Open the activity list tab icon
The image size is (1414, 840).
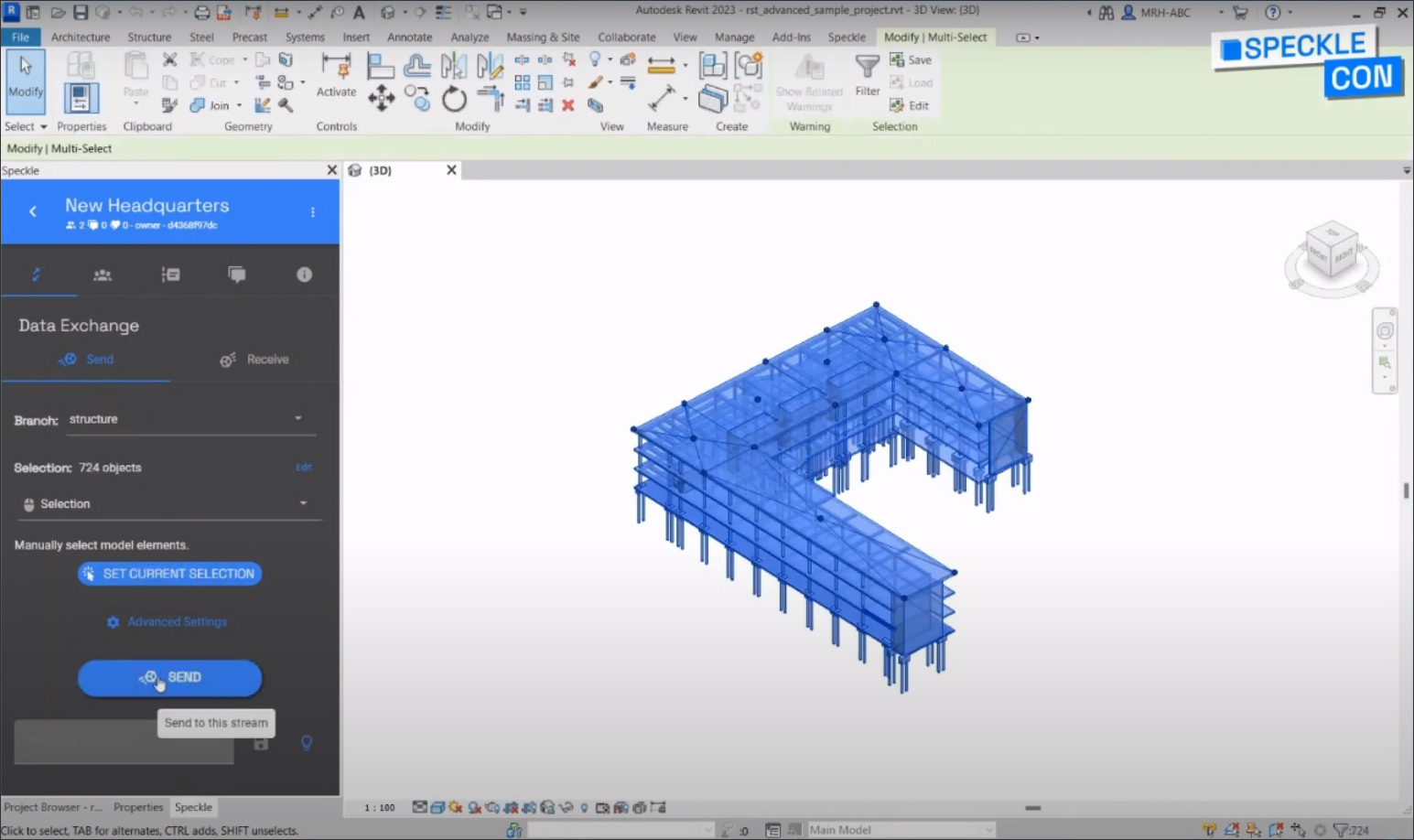pyautogui.click(x=170, y=275)
